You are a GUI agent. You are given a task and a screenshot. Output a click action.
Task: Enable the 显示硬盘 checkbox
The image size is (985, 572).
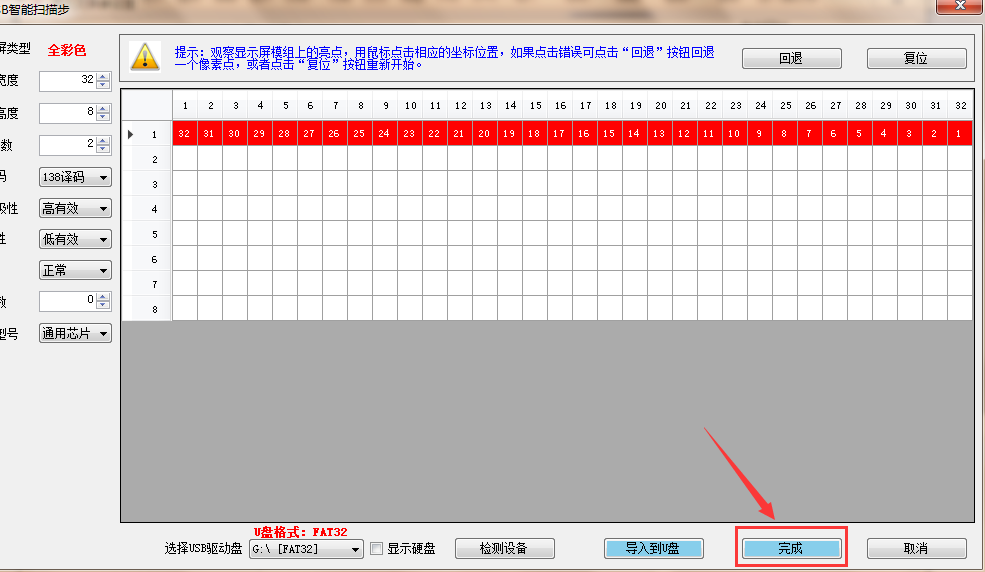click(x=377, y=548)
